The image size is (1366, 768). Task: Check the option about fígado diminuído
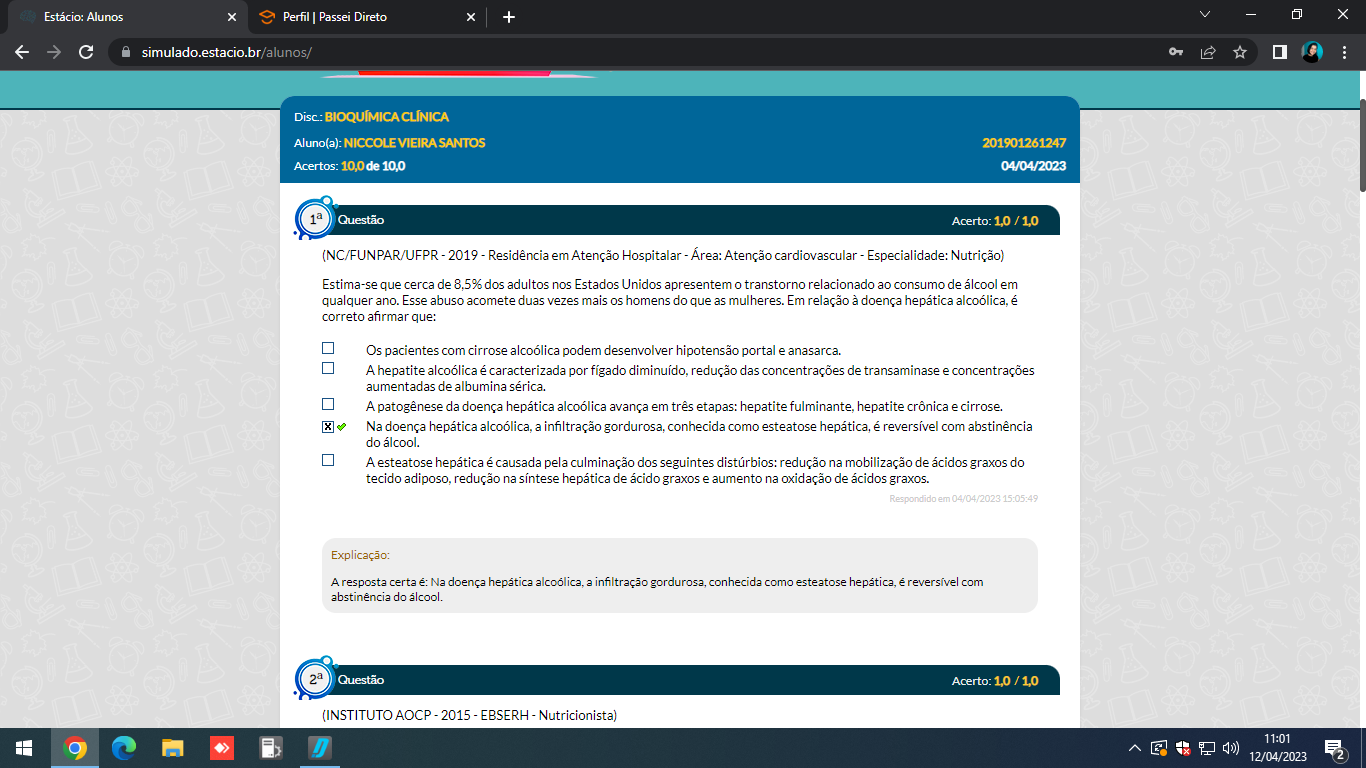tap(328, 369)
